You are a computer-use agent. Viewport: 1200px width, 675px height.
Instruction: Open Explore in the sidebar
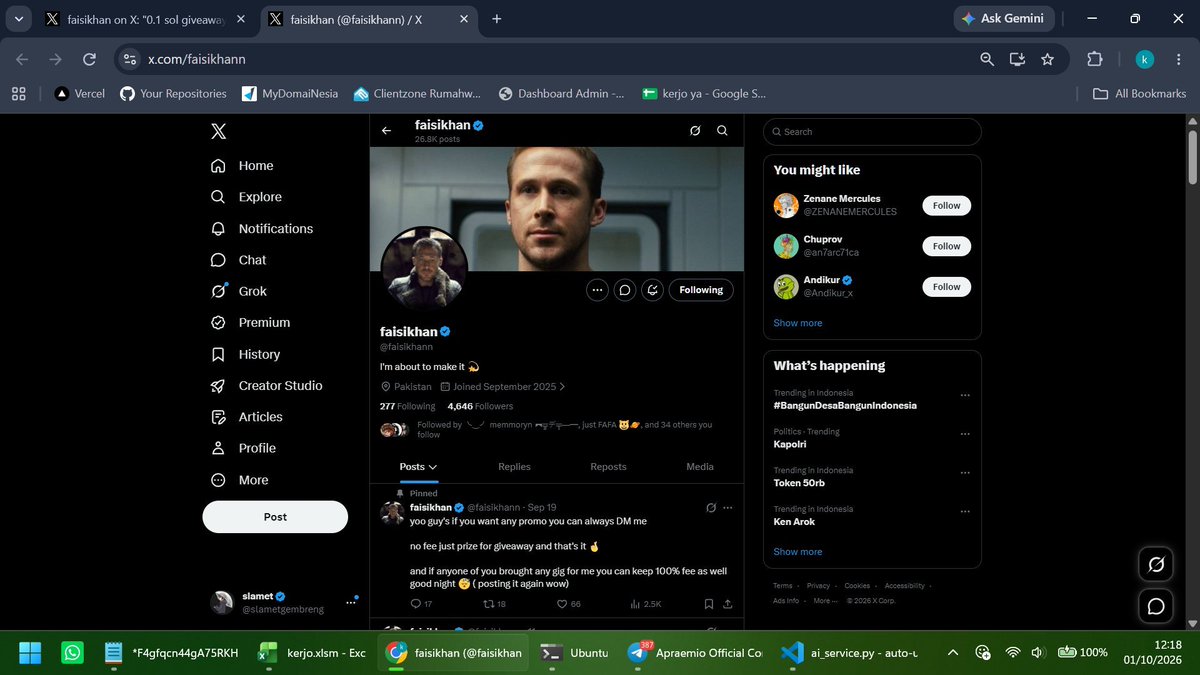(247, 197)
